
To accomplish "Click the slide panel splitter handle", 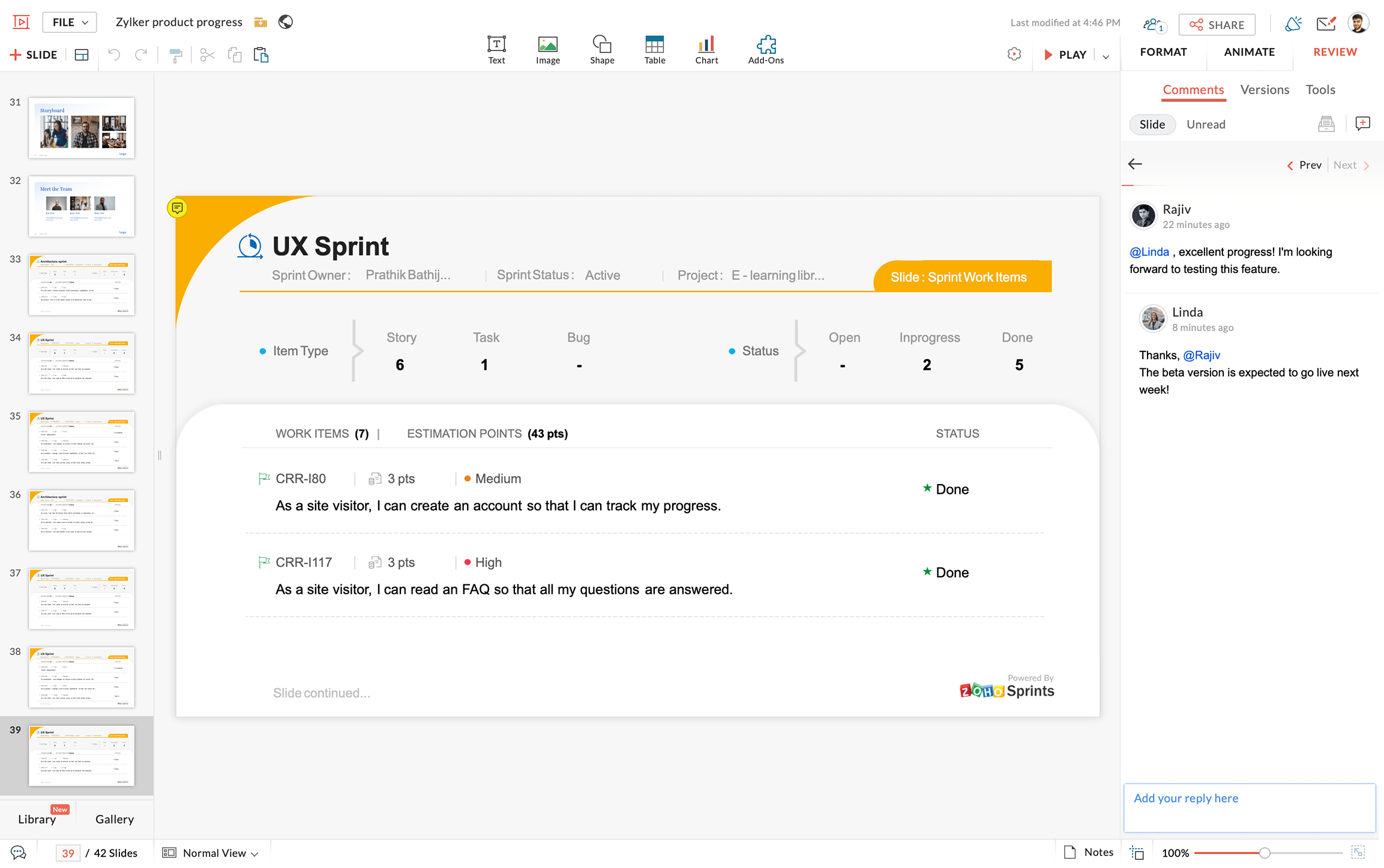I will pyautogui.click(x=160, y=455).
